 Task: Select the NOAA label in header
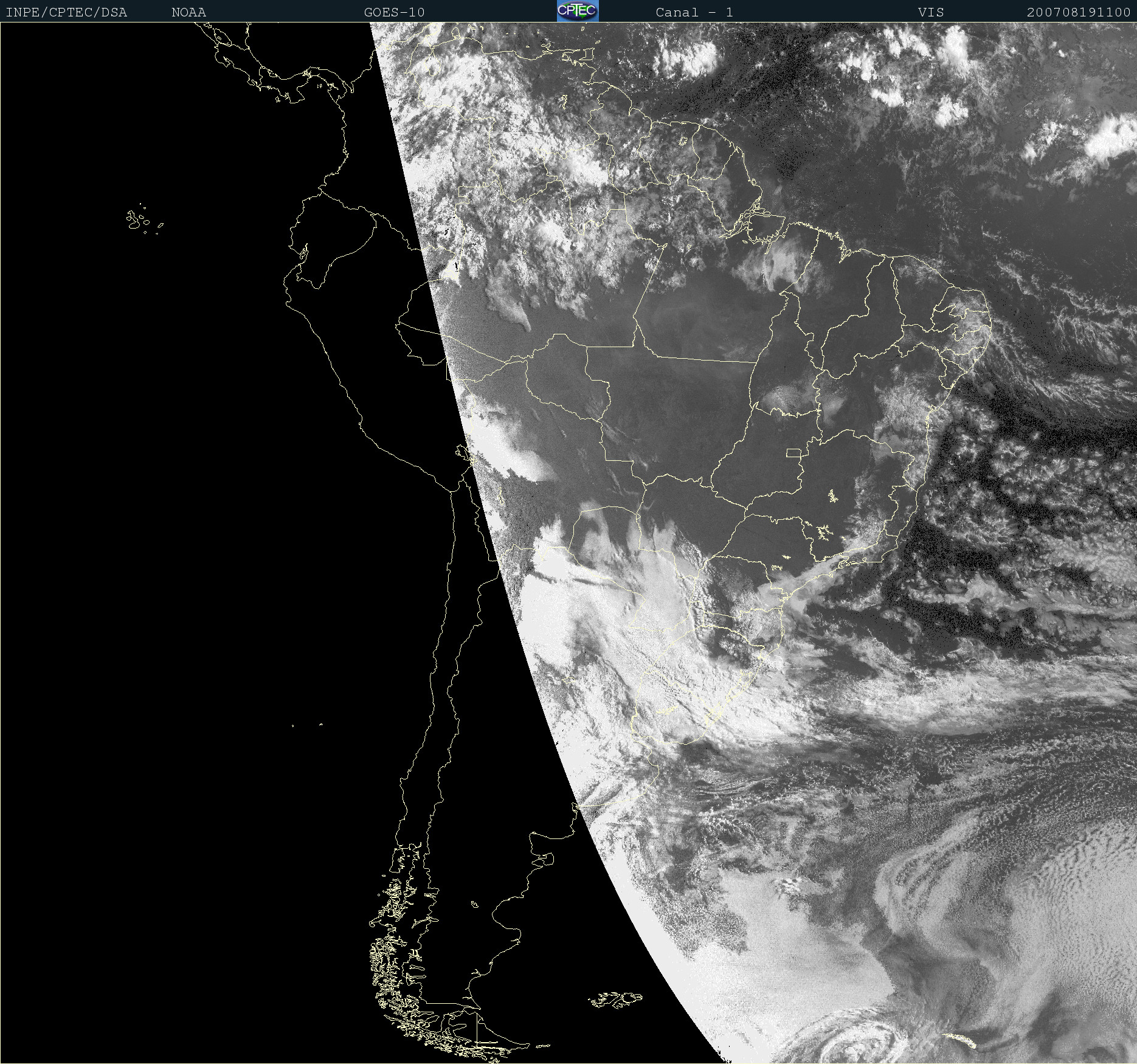tap(189, 12)
